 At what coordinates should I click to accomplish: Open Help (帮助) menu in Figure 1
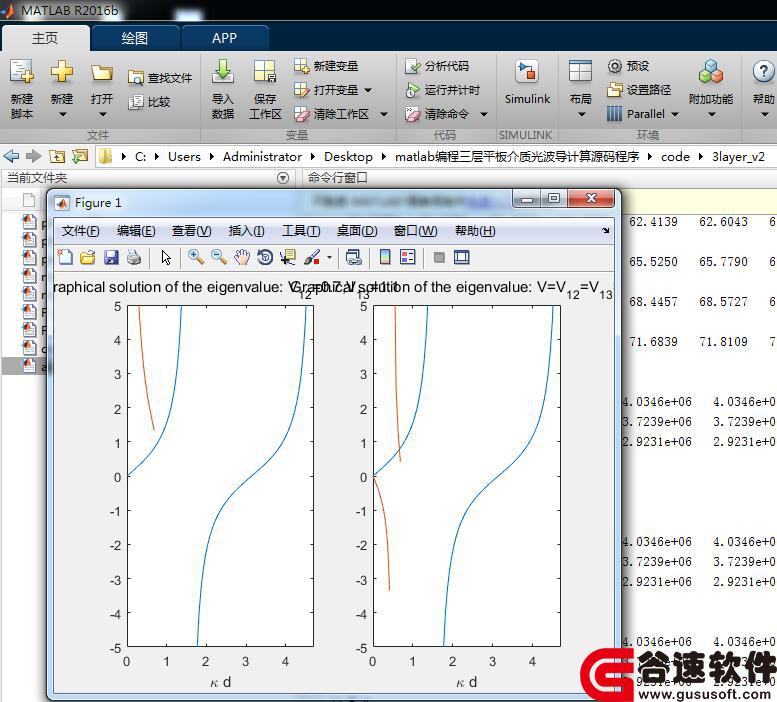(475, 231)
